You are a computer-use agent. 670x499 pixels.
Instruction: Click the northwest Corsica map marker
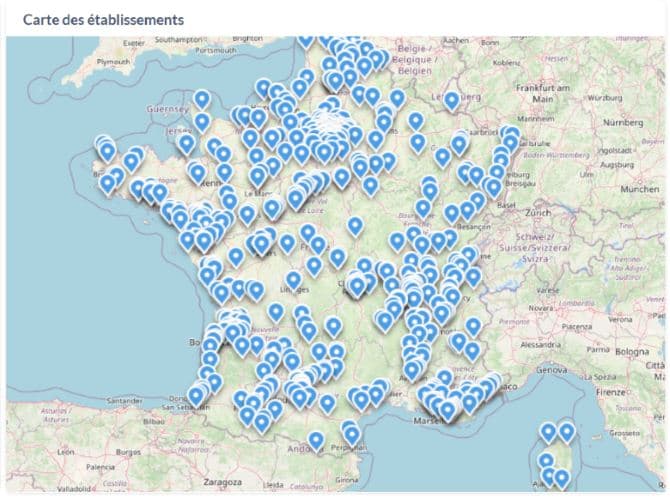(549, 433)
